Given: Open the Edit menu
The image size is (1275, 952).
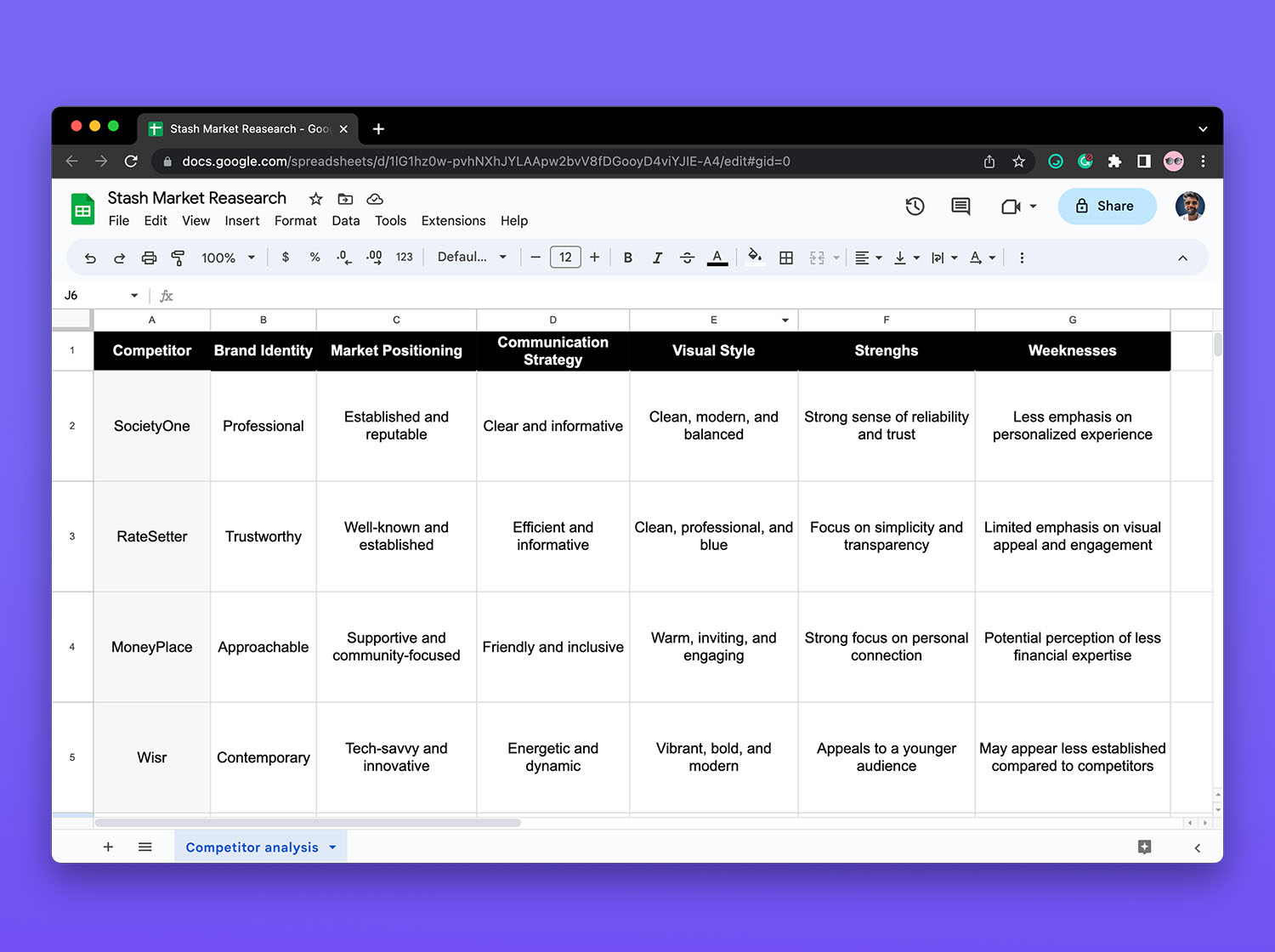Looking at the screenshot, I should (156, 220).
